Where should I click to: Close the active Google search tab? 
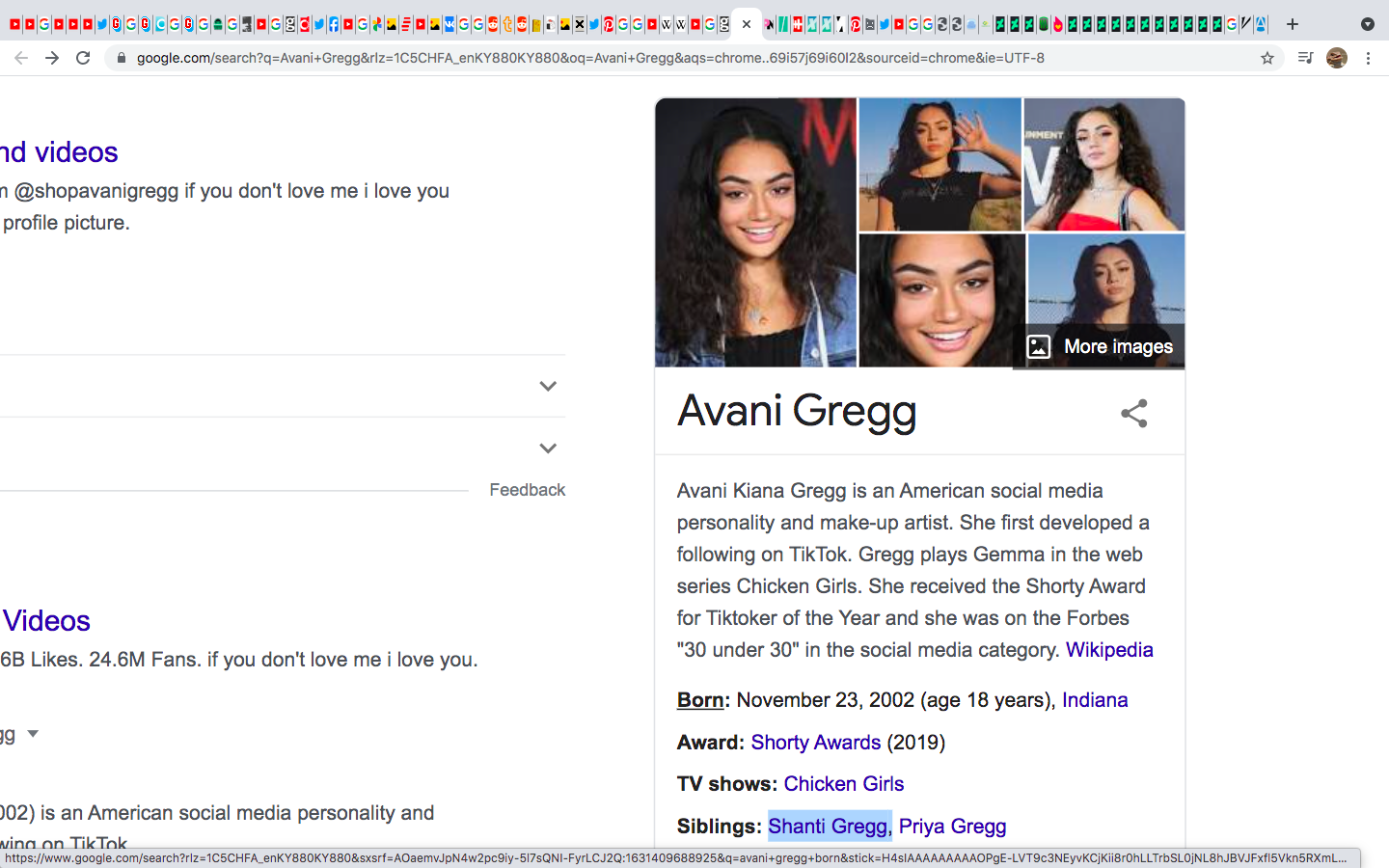pyautogui.click(x=747, y=24)
